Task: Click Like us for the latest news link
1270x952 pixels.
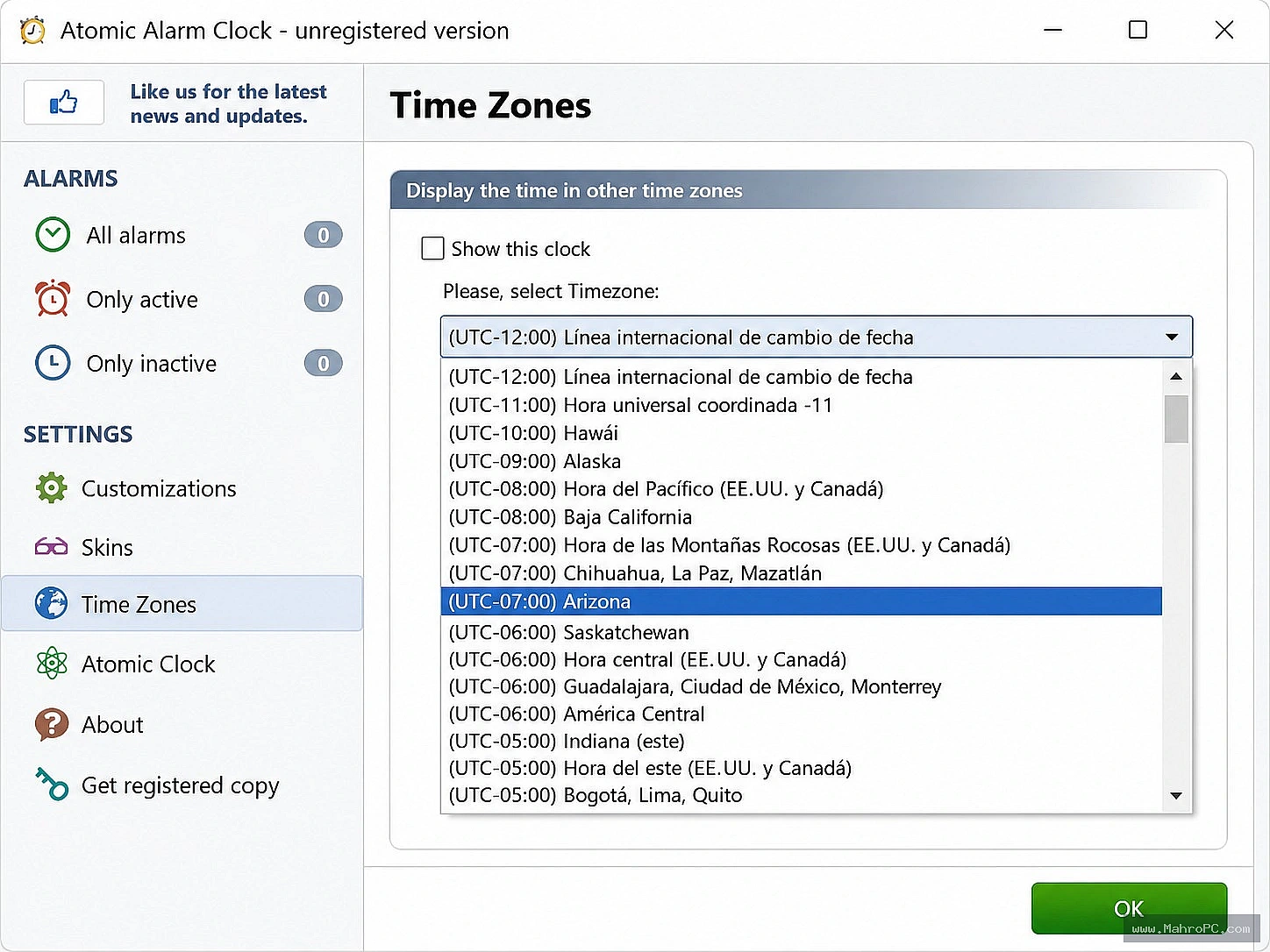Action: 228,103
